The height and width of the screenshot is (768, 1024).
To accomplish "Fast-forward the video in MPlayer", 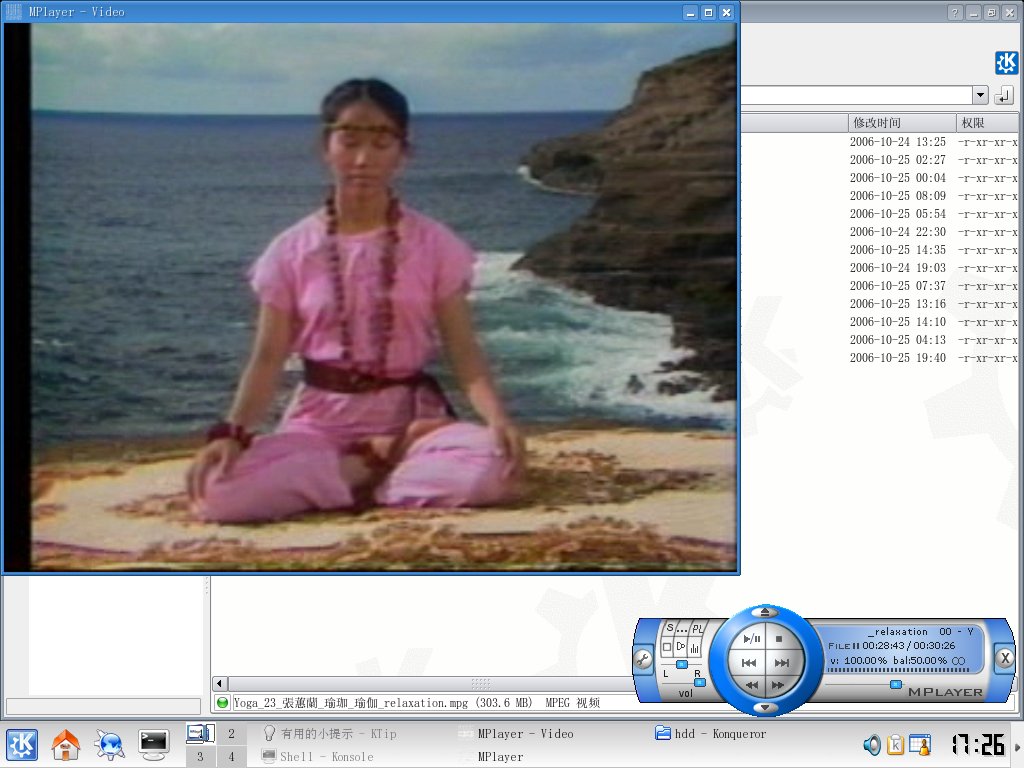I will click(777, 685).
